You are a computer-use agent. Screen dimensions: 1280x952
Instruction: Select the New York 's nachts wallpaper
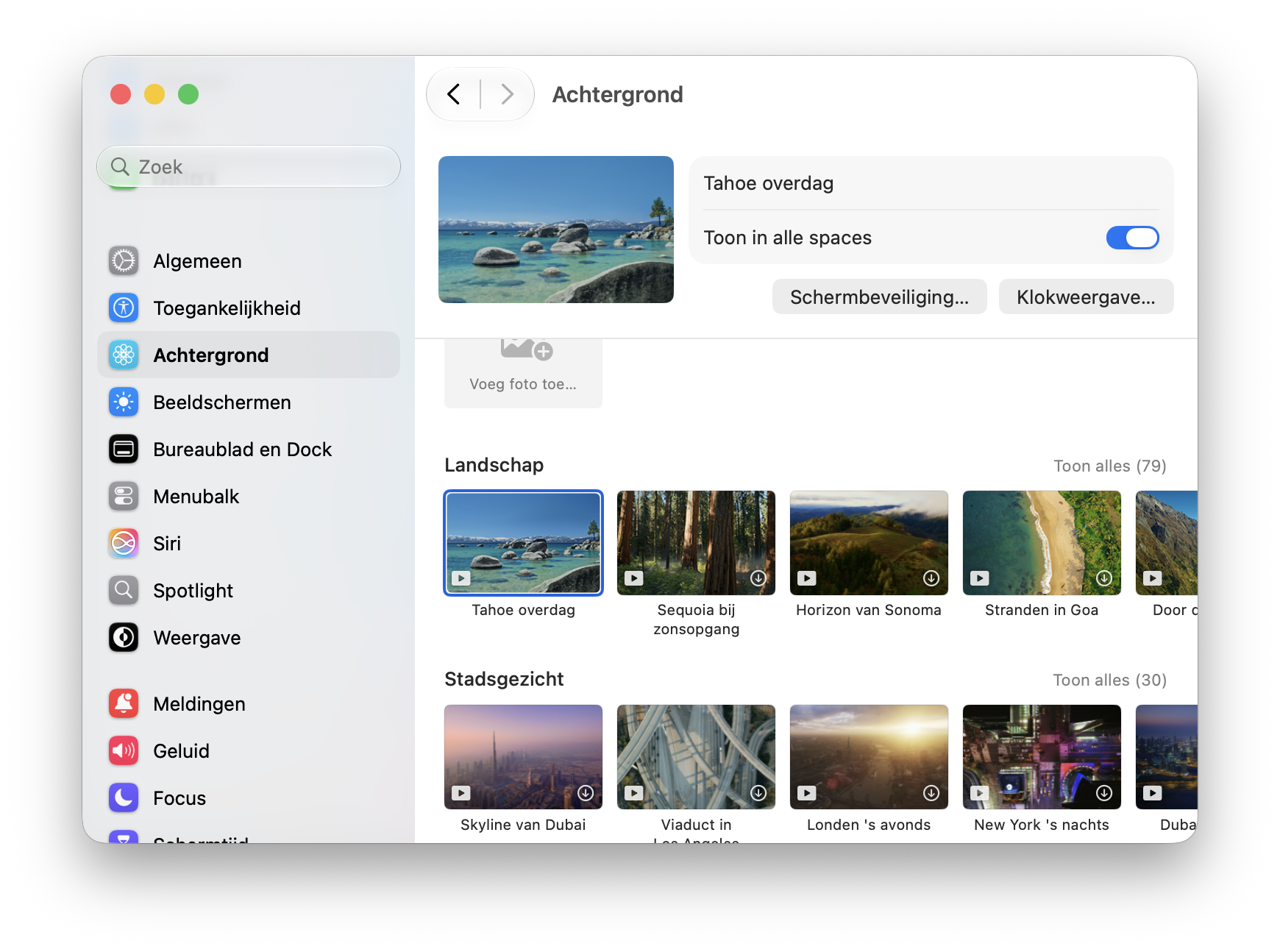coord(1042,757)
